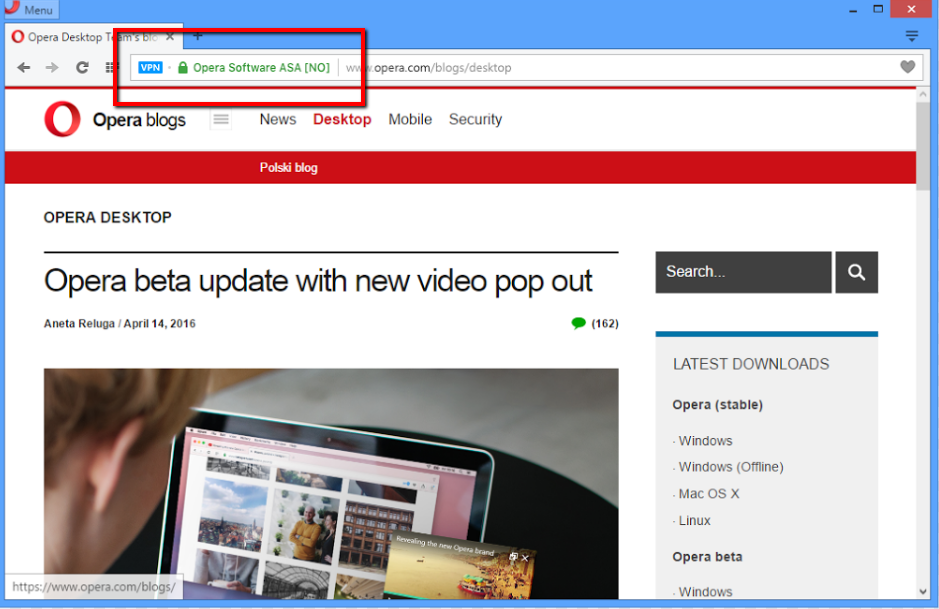Click the article hero image
Viewport: 939px width, 609px height.
[x=331, y=484]
